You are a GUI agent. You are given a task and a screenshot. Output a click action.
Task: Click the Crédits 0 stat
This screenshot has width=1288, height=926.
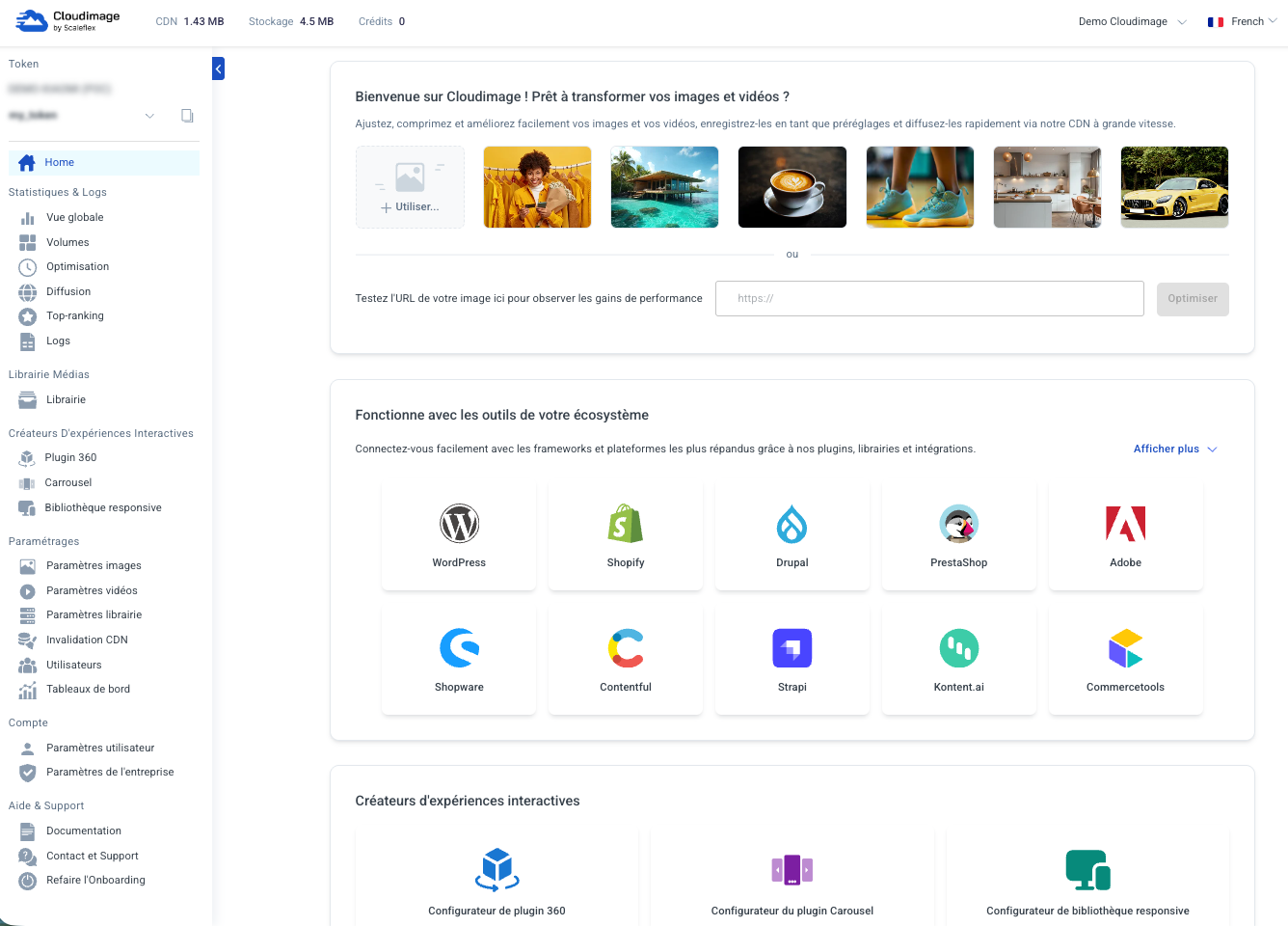tap(382, 21)
